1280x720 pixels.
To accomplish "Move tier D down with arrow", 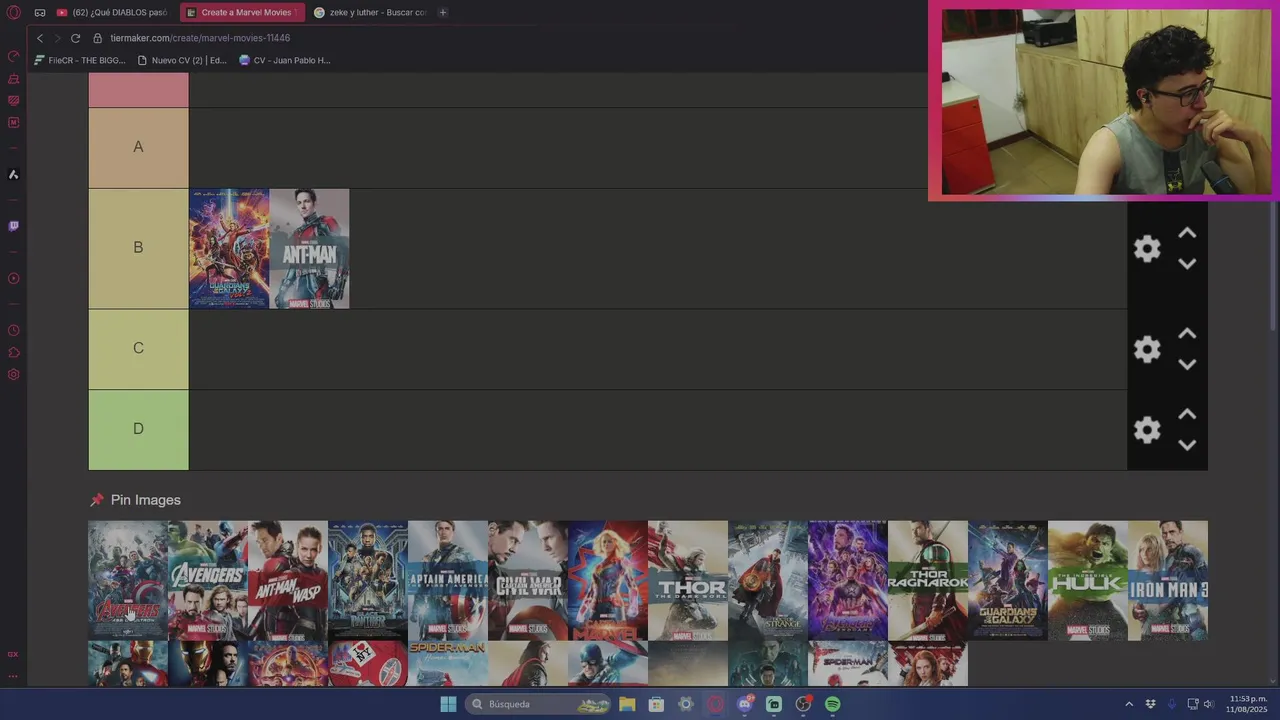I will tap(1187, 445).
